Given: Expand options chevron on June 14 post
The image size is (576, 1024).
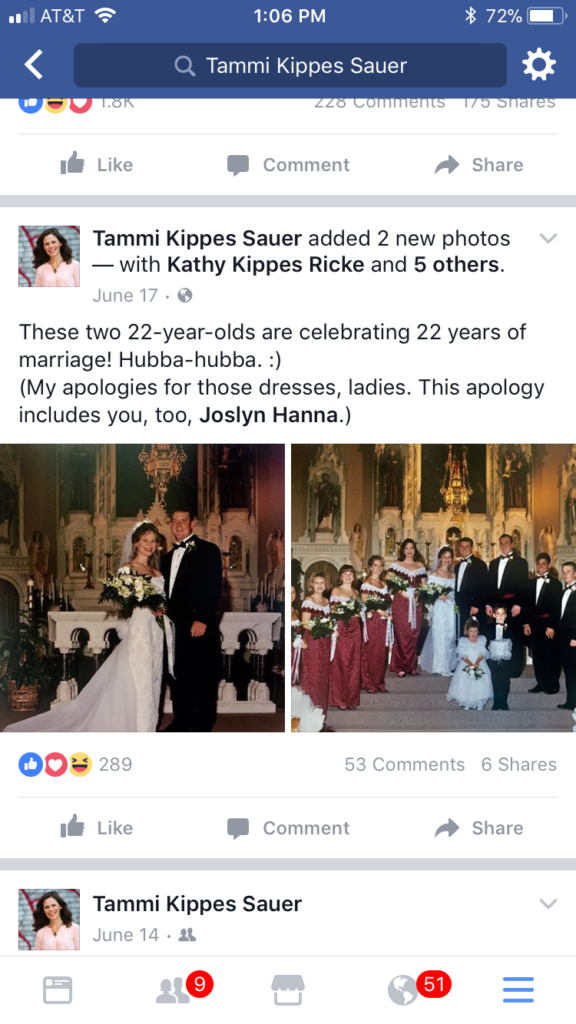Looking at the screenshot, I should (548, 904).
